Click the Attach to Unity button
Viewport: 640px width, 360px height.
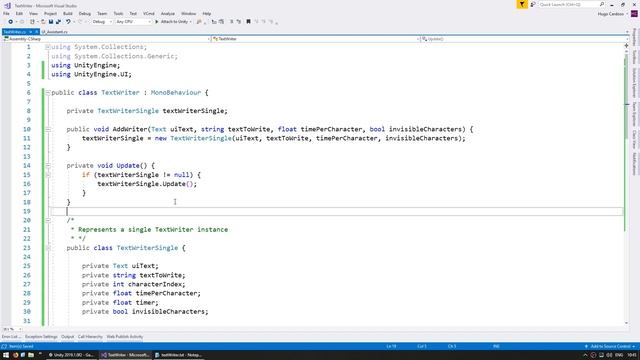[x=173, y=22]
